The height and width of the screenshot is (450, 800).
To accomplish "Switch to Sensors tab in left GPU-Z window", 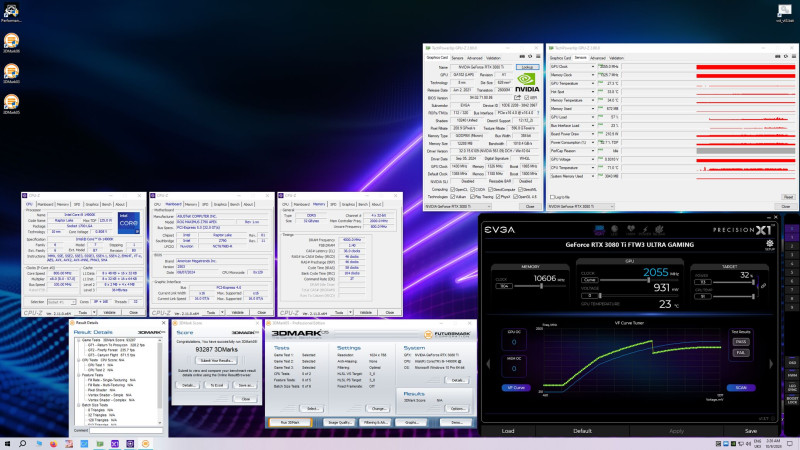I will click(x=457, y=58).
